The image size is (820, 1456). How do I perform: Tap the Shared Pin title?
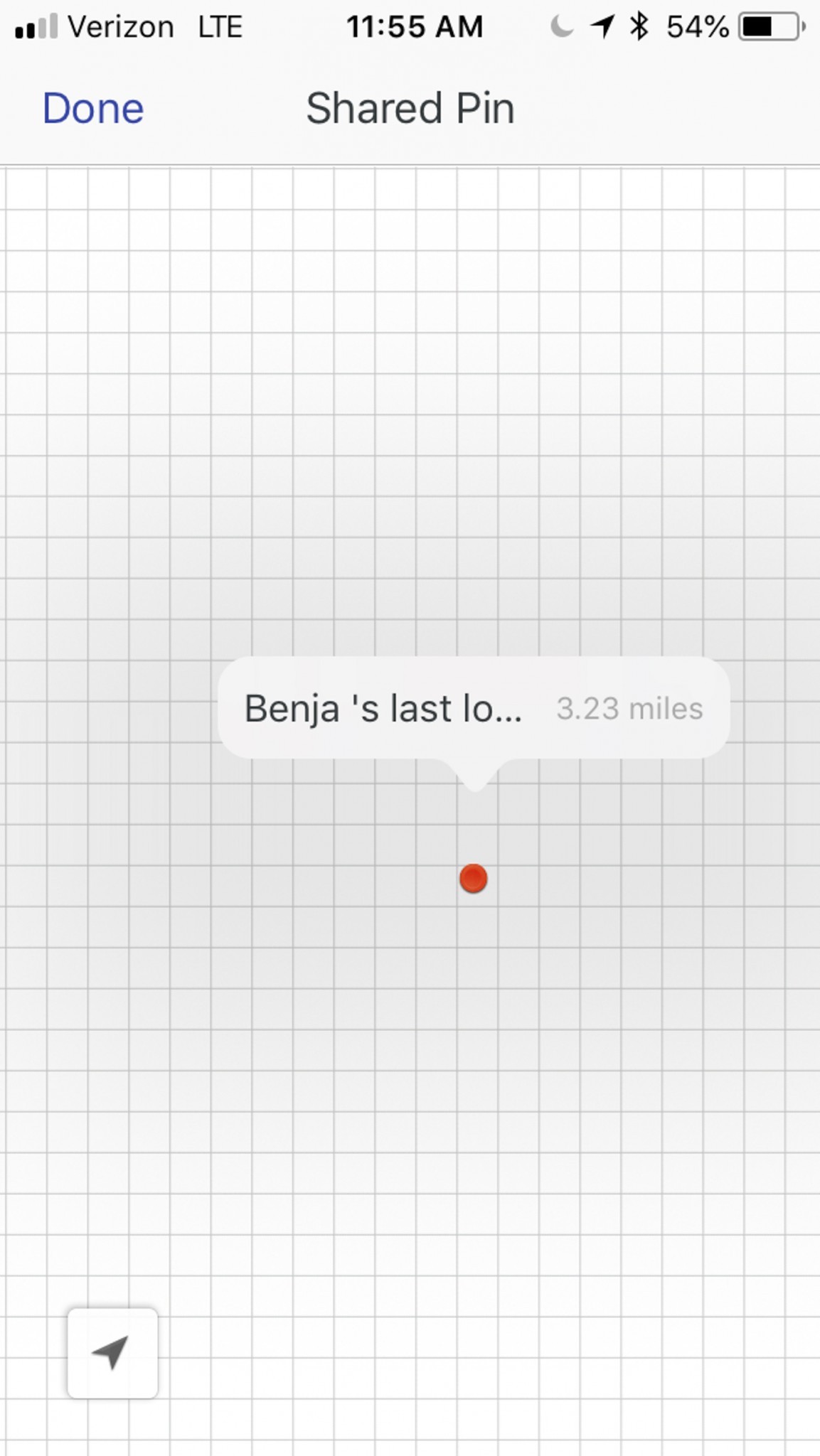coord(410,109)
